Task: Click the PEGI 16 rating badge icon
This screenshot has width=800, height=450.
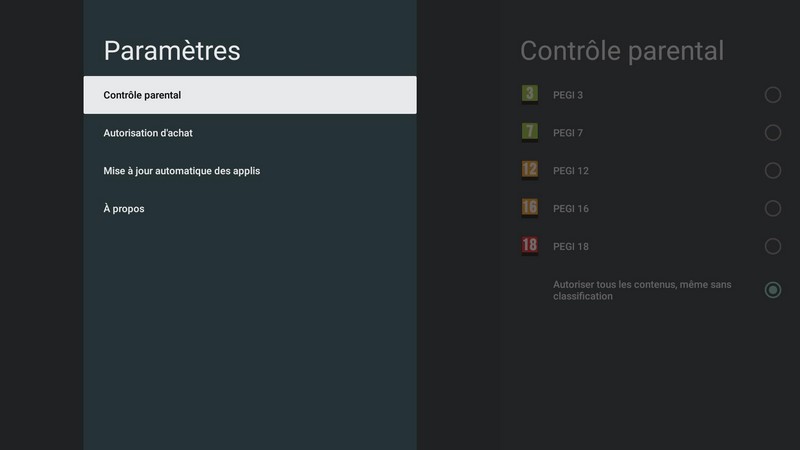Action: click(530, 208)
